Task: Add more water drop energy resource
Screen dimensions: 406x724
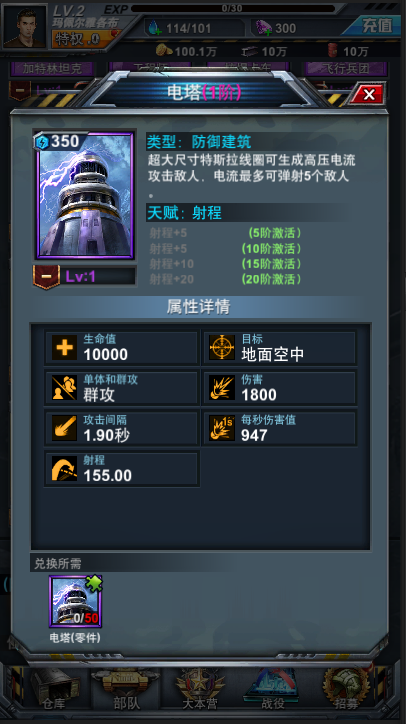Action: [153, 28]
